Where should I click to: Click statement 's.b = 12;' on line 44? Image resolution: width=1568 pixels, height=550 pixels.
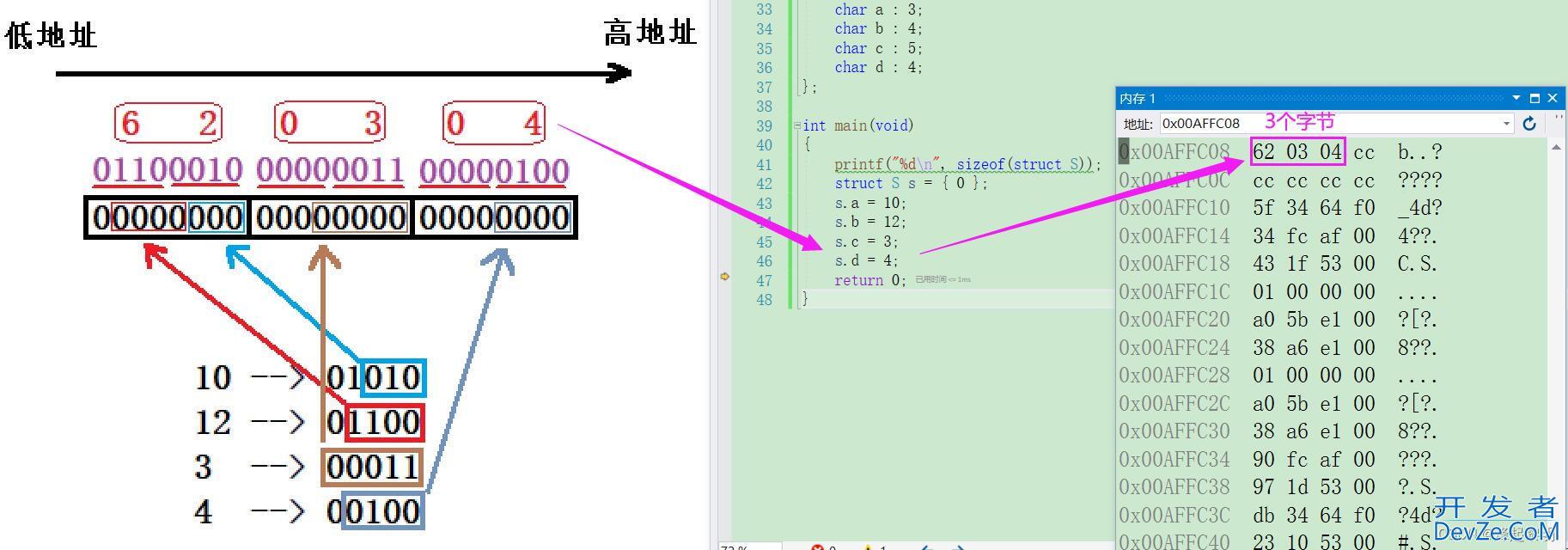tap(870, 222)
